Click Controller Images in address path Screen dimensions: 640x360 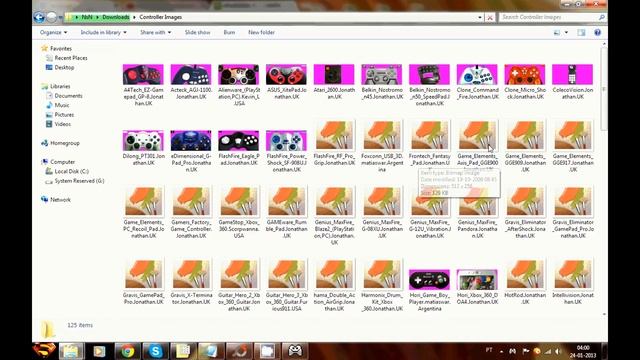(160, 17)
